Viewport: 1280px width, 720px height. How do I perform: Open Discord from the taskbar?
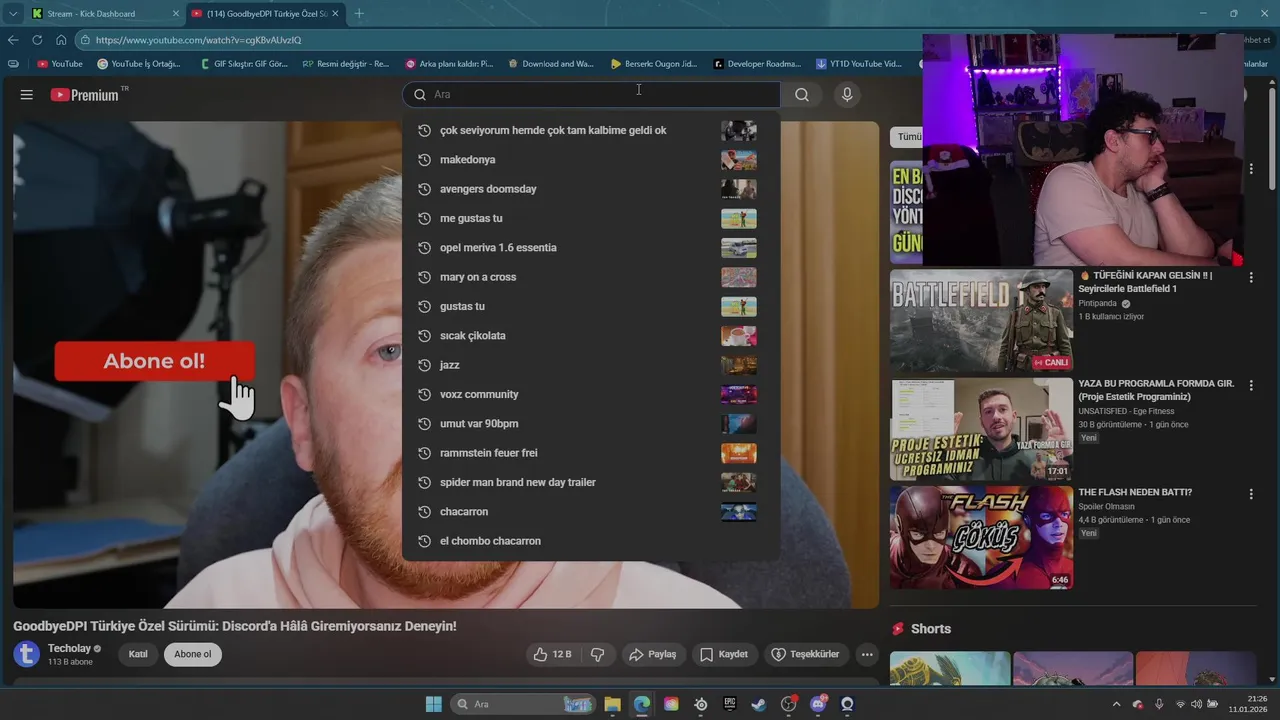(x=818, y=704)
